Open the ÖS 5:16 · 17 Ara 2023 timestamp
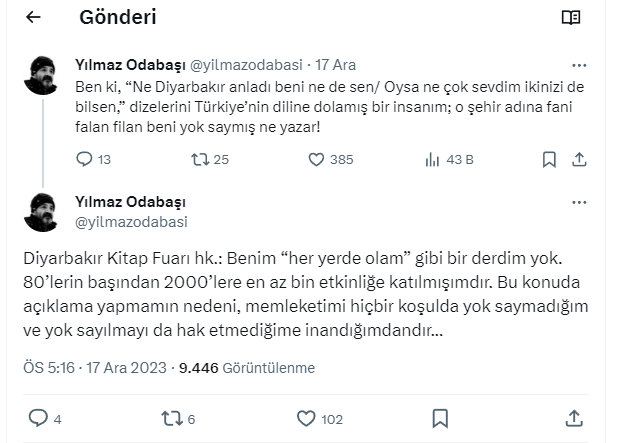This screenshot has width=624, height=443. (91, 366)
